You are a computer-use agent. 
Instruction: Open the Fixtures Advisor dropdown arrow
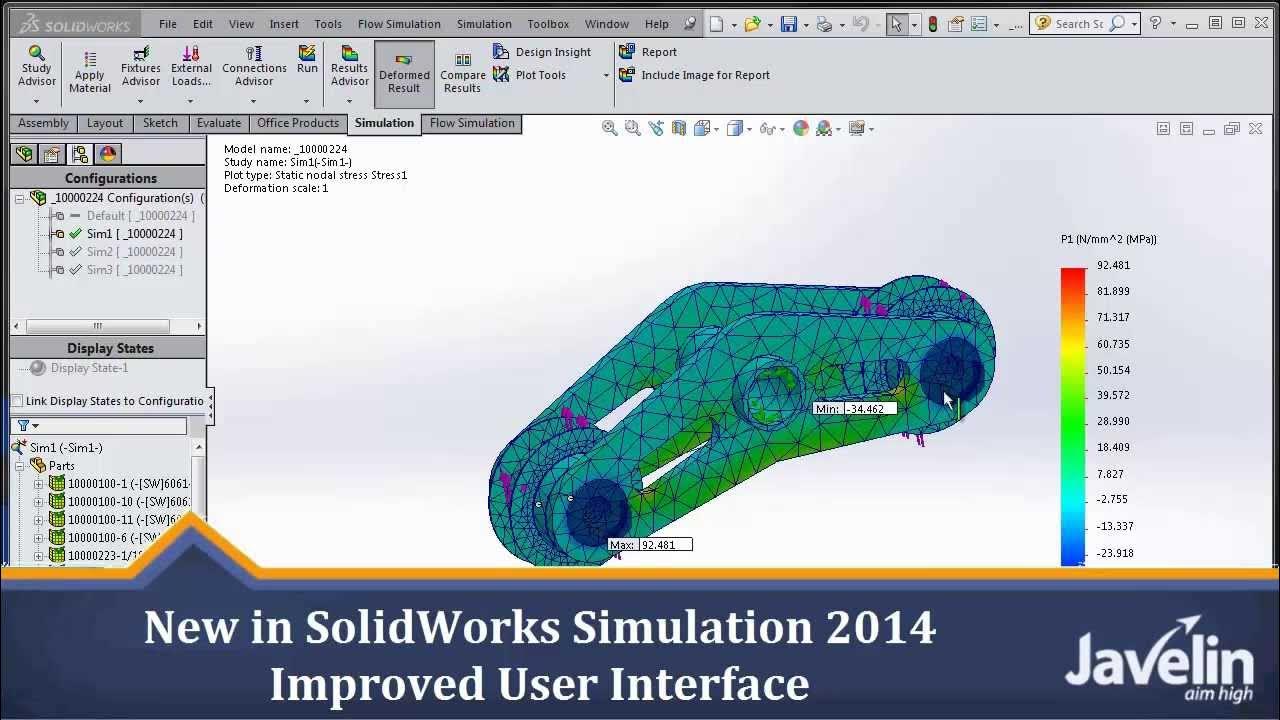point(140,101)
